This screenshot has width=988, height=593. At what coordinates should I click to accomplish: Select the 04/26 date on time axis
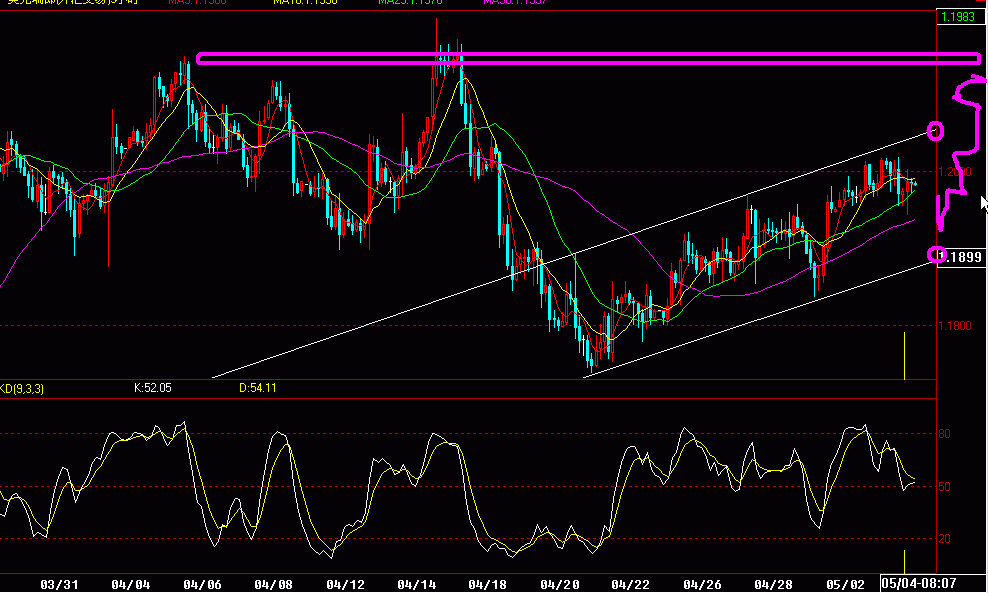click(703, 585)
